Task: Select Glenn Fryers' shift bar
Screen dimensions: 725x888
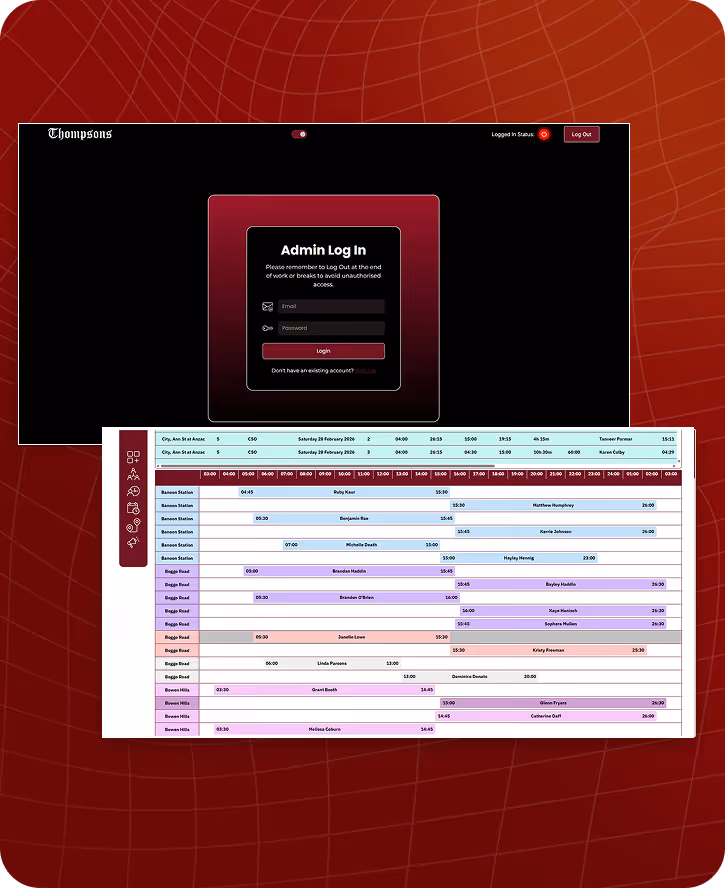Action: (x=553, y=703)
